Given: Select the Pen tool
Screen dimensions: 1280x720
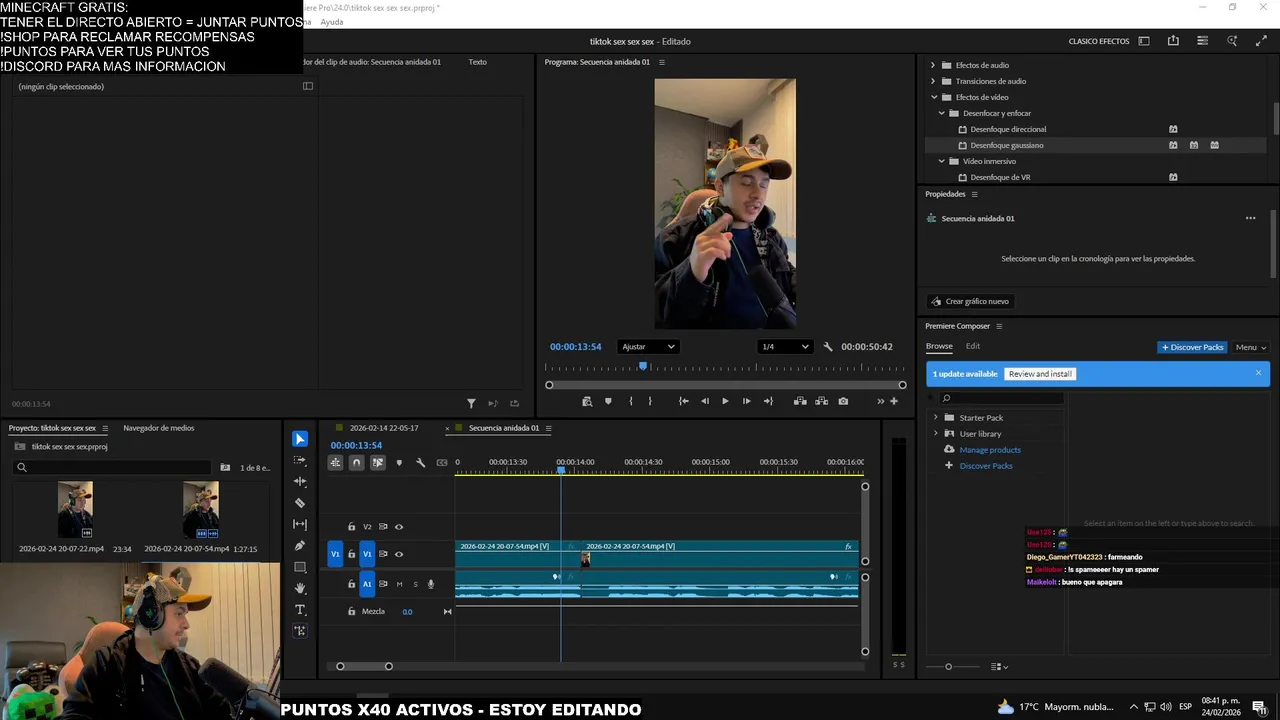Looking at the screenshot, I should tap(300, 546).
